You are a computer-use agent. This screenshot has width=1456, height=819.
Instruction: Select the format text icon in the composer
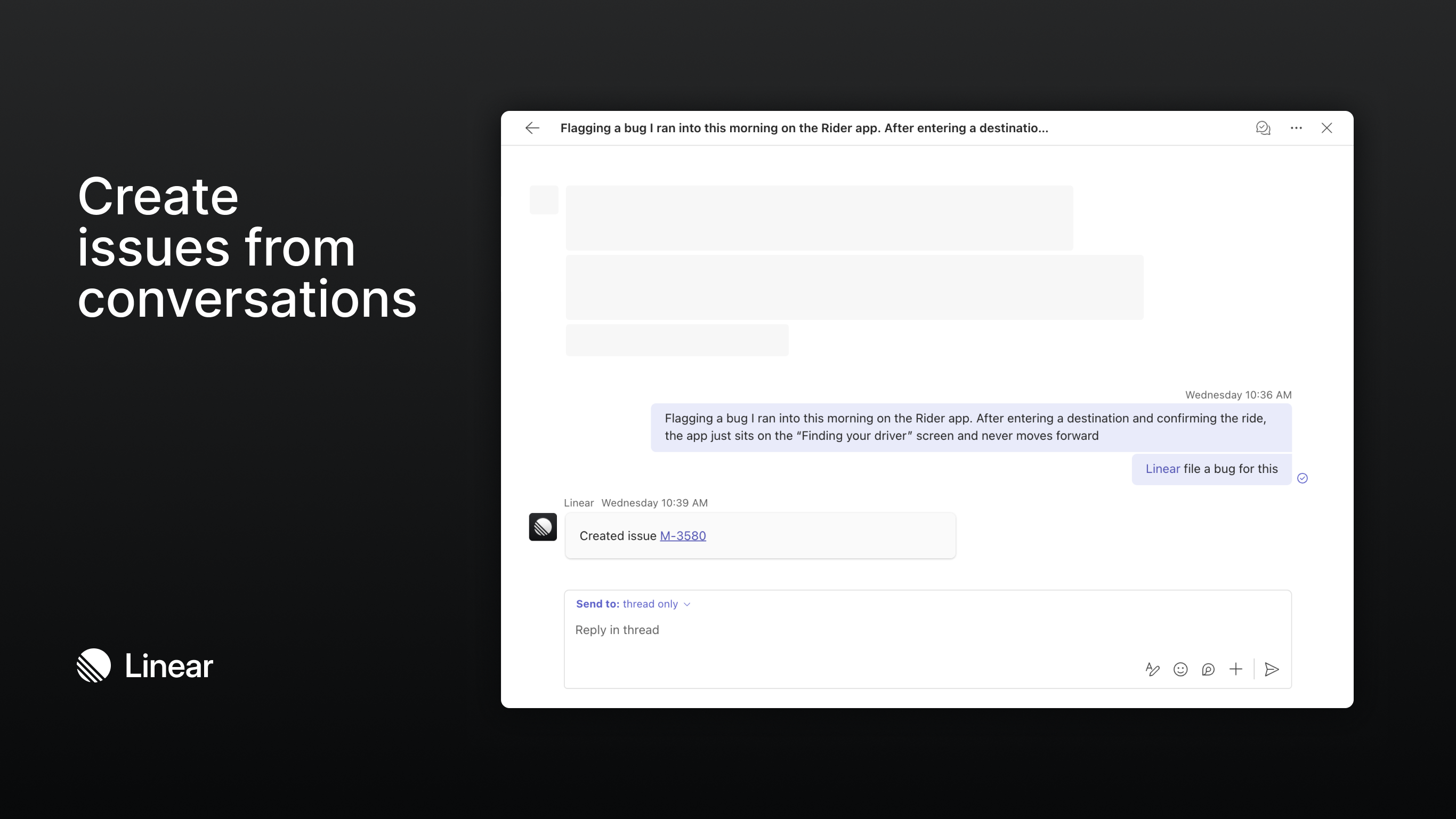point(1152,669)
